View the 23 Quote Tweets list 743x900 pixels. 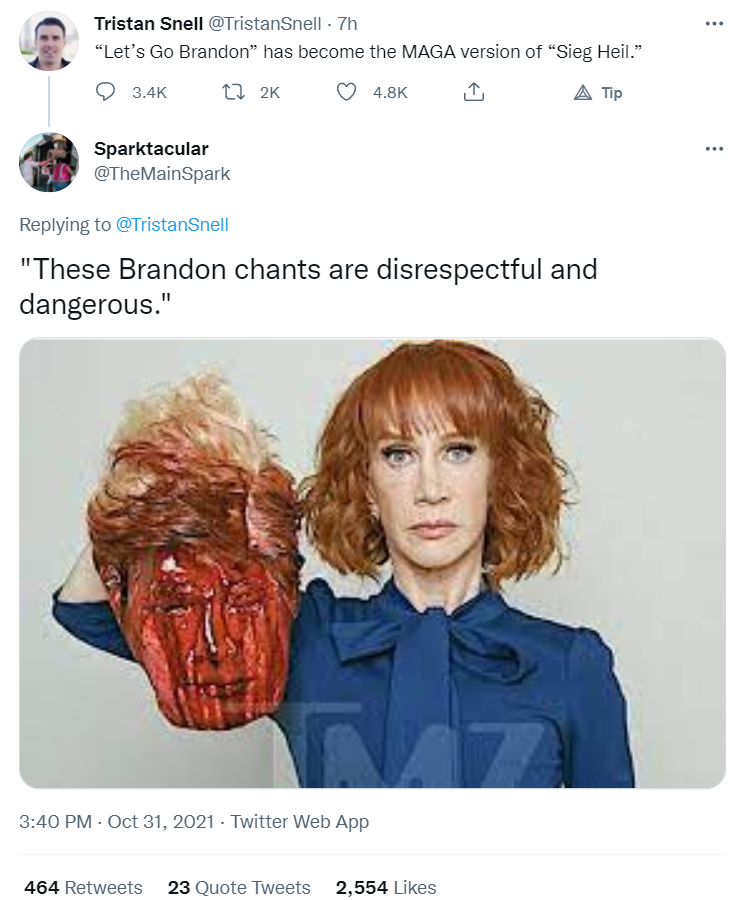tap(239, 887)
